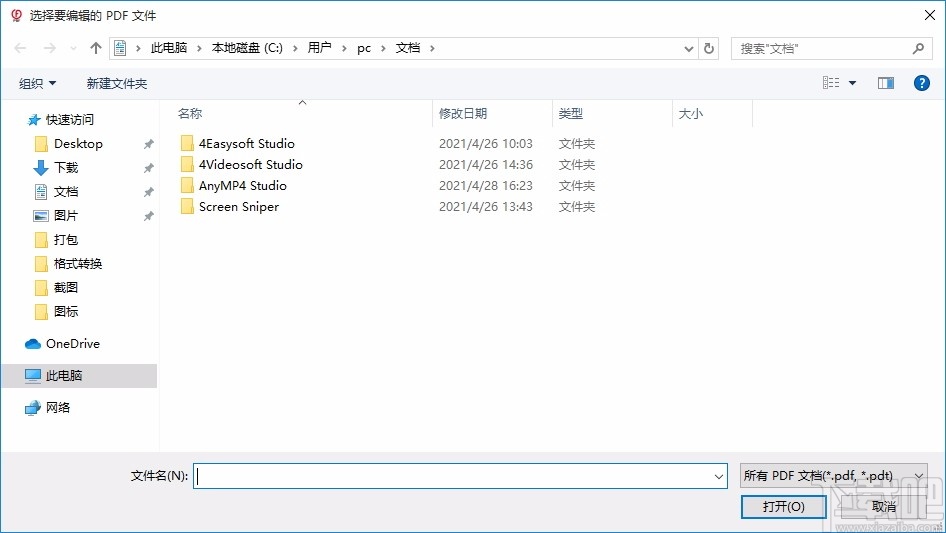Click the blue download arrow icon

coord(40,168)
